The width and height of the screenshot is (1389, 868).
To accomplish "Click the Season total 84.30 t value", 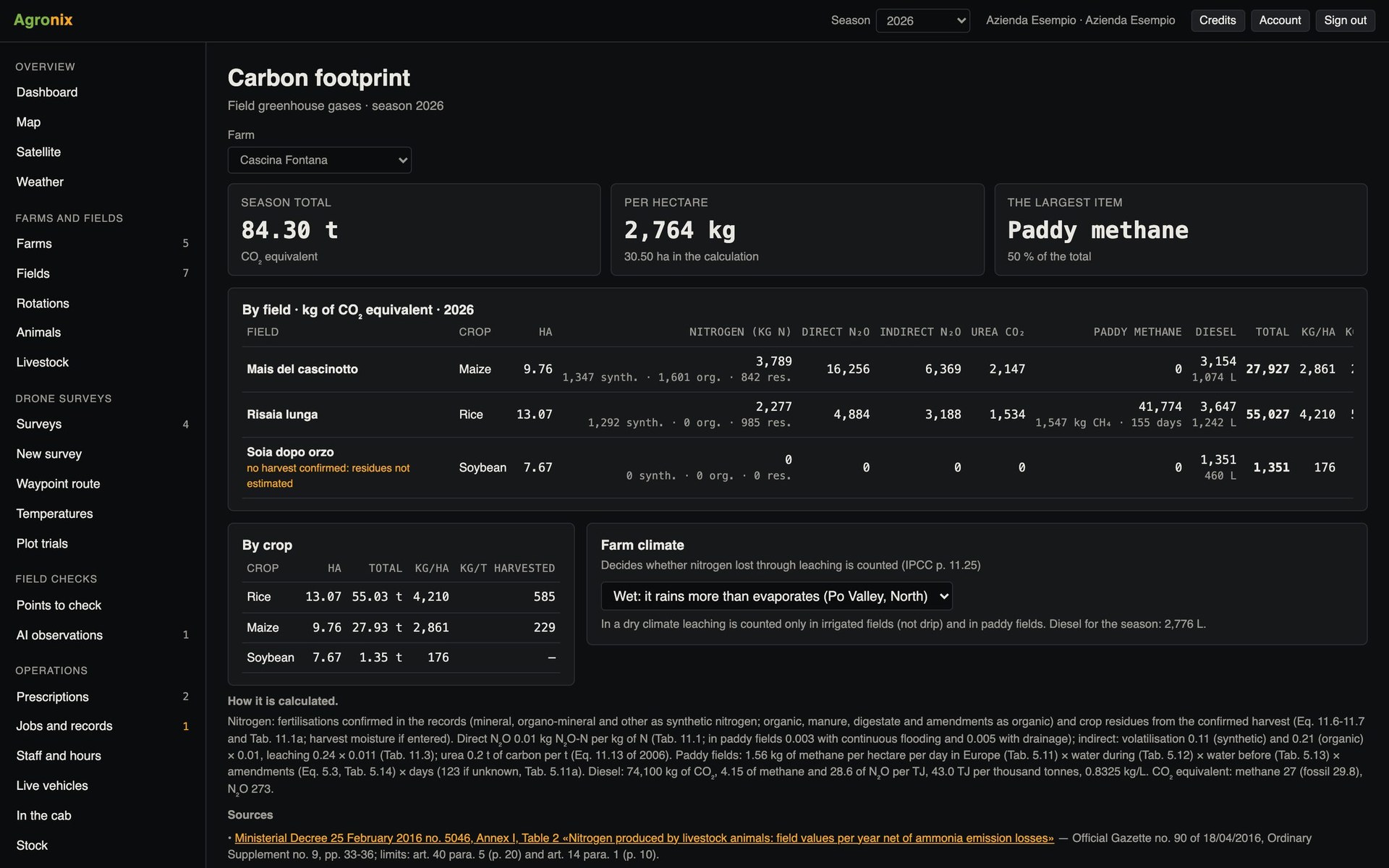I will (x=289, y=230).
